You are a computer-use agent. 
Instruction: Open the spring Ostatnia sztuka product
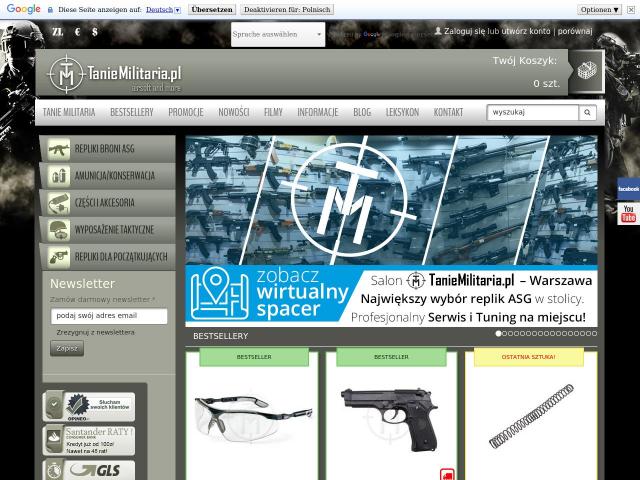tap(531, 416)
